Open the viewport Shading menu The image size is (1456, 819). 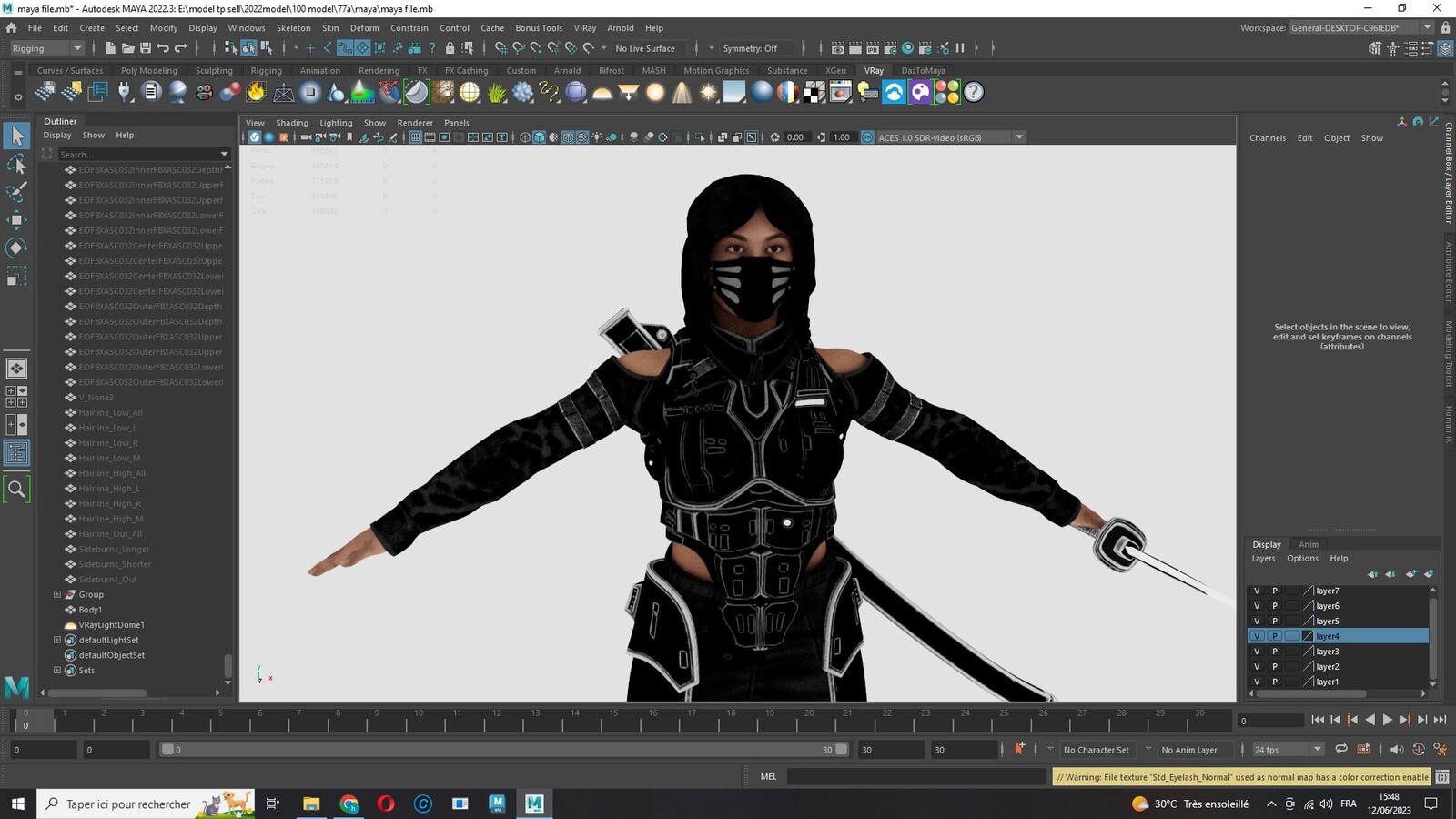292,123
